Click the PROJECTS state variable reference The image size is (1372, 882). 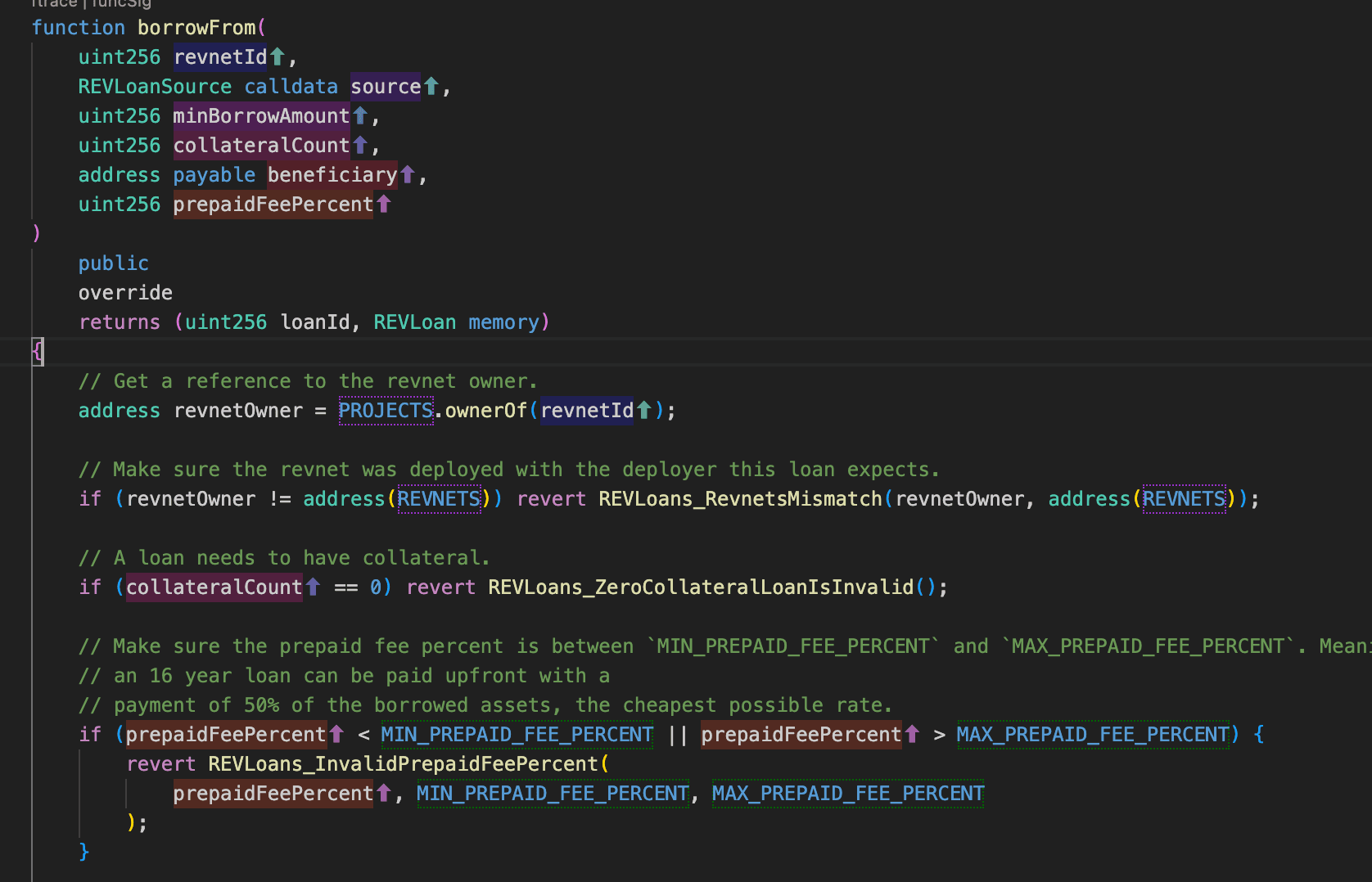click(386, 410)
